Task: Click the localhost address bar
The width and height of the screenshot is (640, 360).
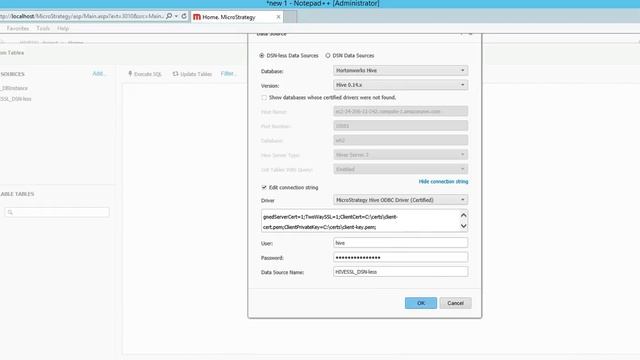Action: (82, 16)
